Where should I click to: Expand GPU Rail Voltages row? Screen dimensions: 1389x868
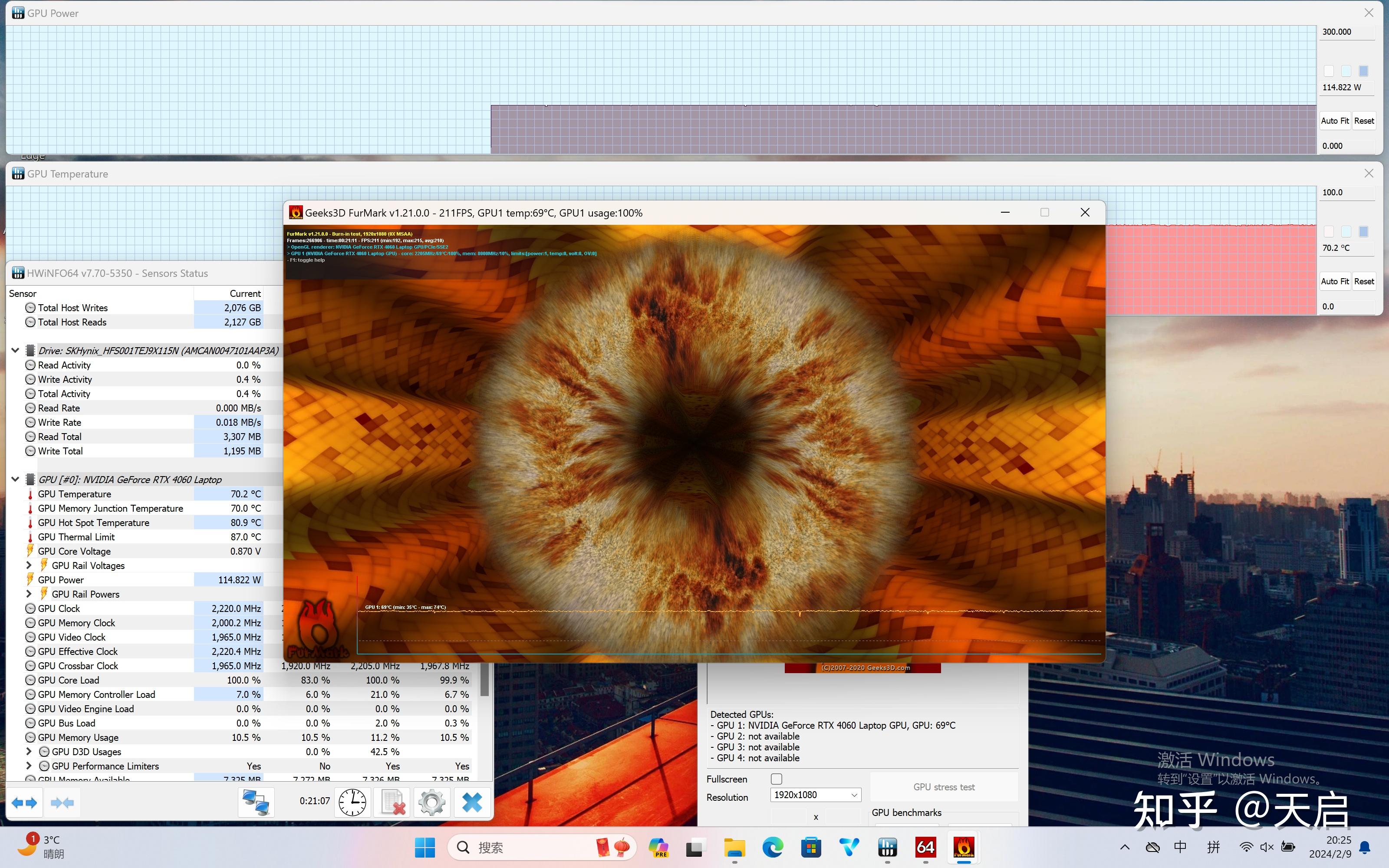tap(29, 566)
